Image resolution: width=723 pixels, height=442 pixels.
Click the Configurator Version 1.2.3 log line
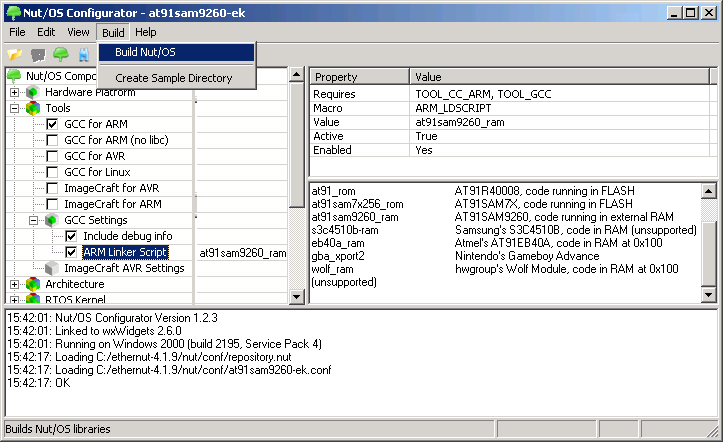tap(113, 318)
